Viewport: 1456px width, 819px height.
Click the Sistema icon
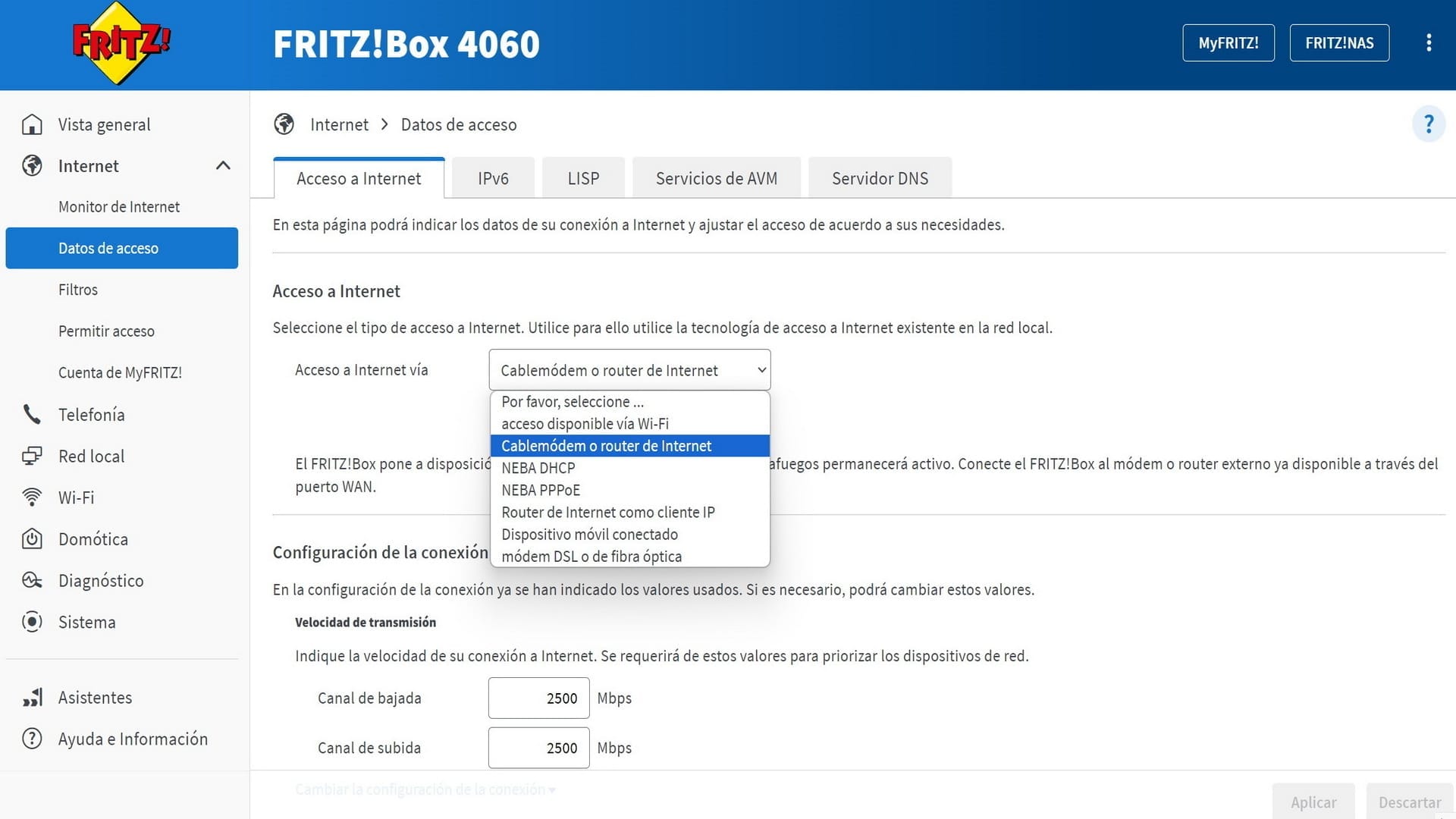pyautogui.click(x=32, y=622)
